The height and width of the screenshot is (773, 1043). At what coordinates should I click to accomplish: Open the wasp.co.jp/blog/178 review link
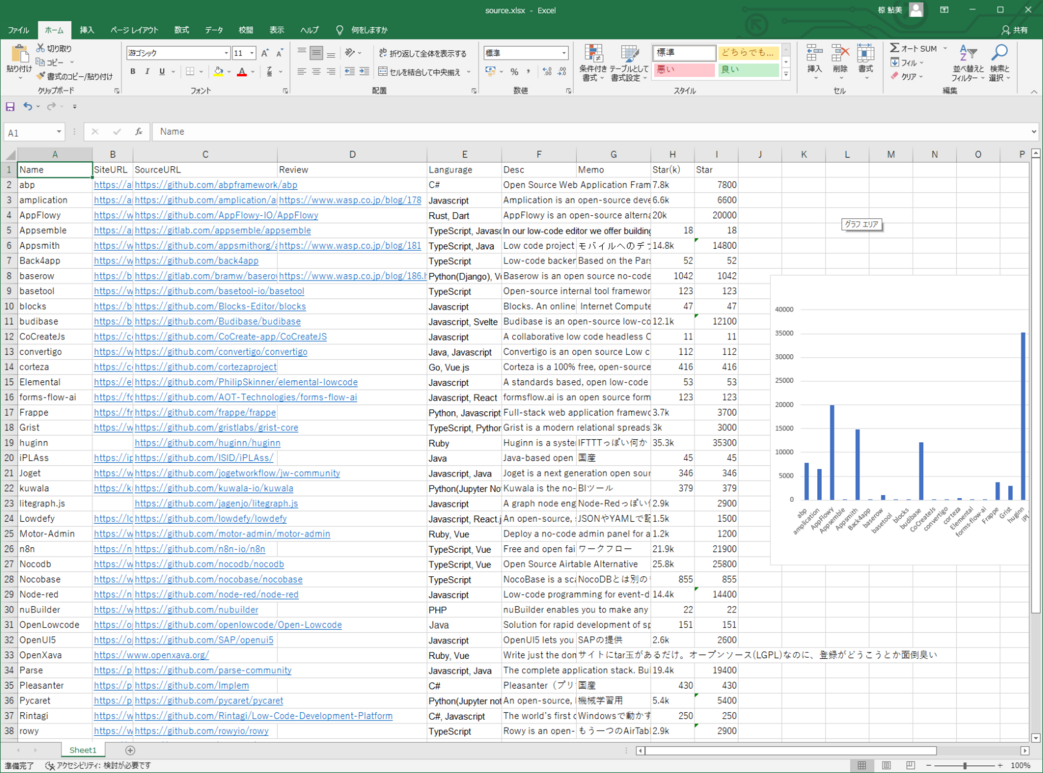[350, 200]
